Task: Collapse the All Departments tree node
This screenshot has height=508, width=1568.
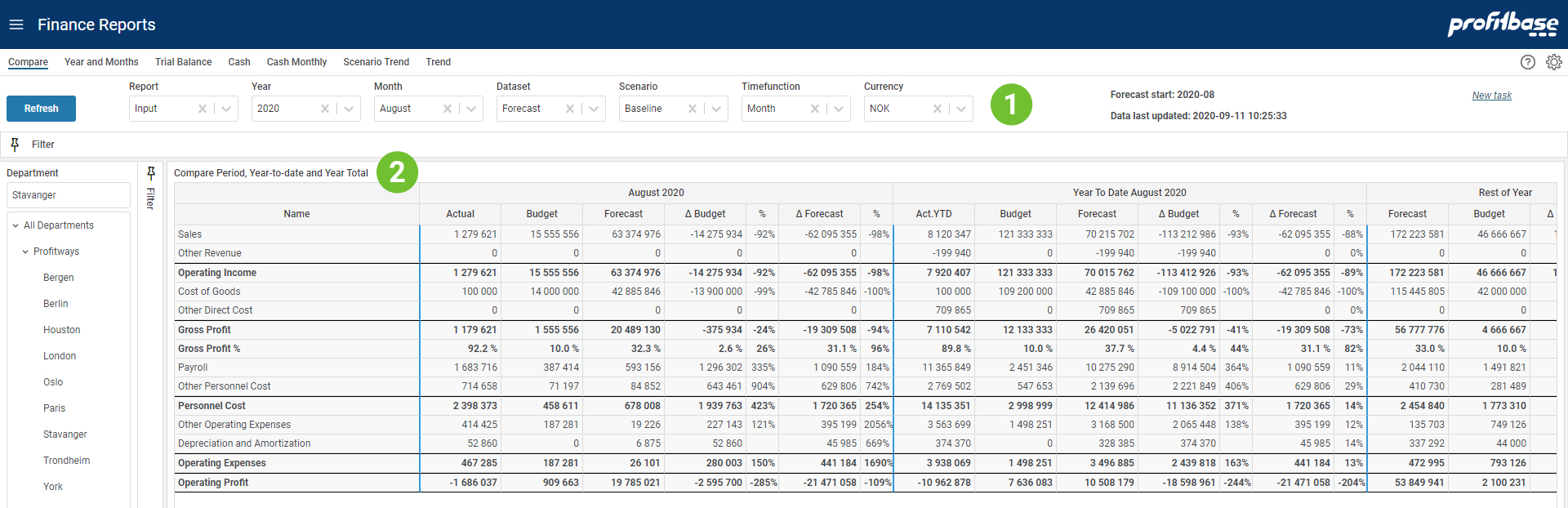Action: click(x=16, y=225)
